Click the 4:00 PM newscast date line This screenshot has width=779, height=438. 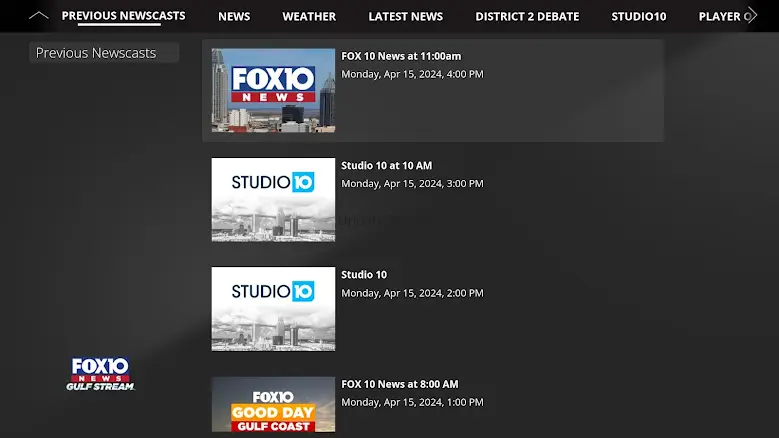tap(412, 74)
